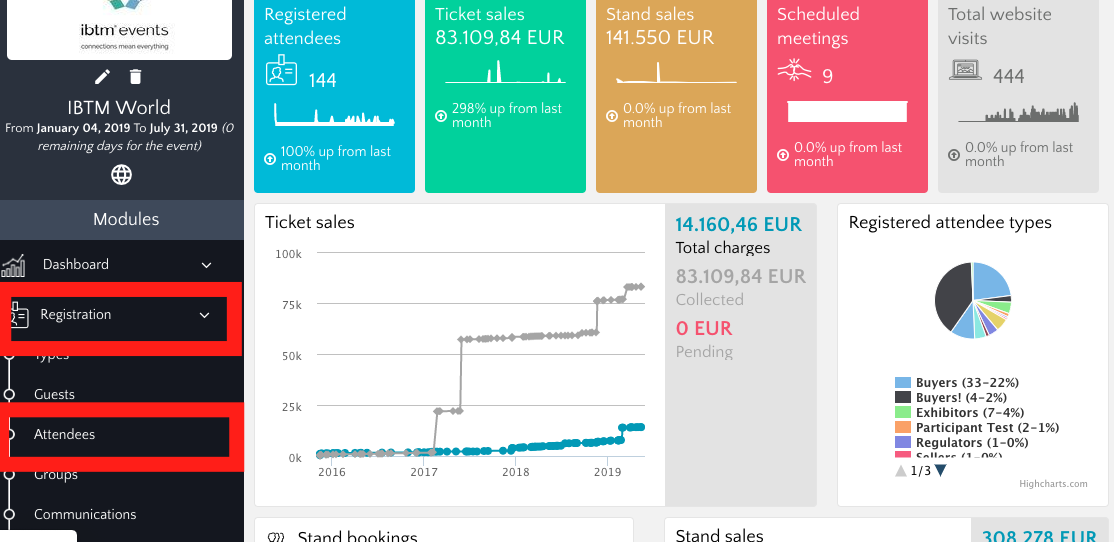The width and height of the screenshot is (1114, 542).
Task: Collapse the Registration module chevron
Action: click(205, 315)
